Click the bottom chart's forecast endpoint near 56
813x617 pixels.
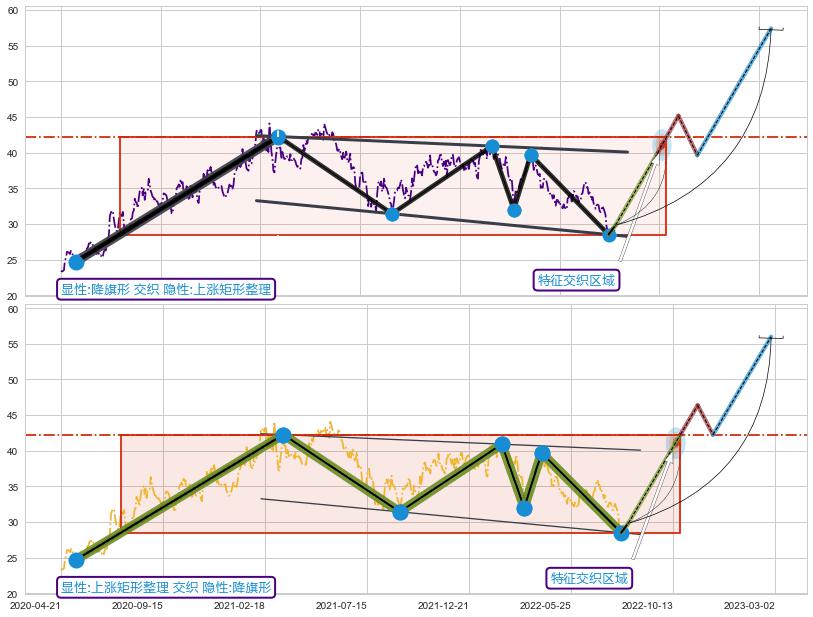770,337
